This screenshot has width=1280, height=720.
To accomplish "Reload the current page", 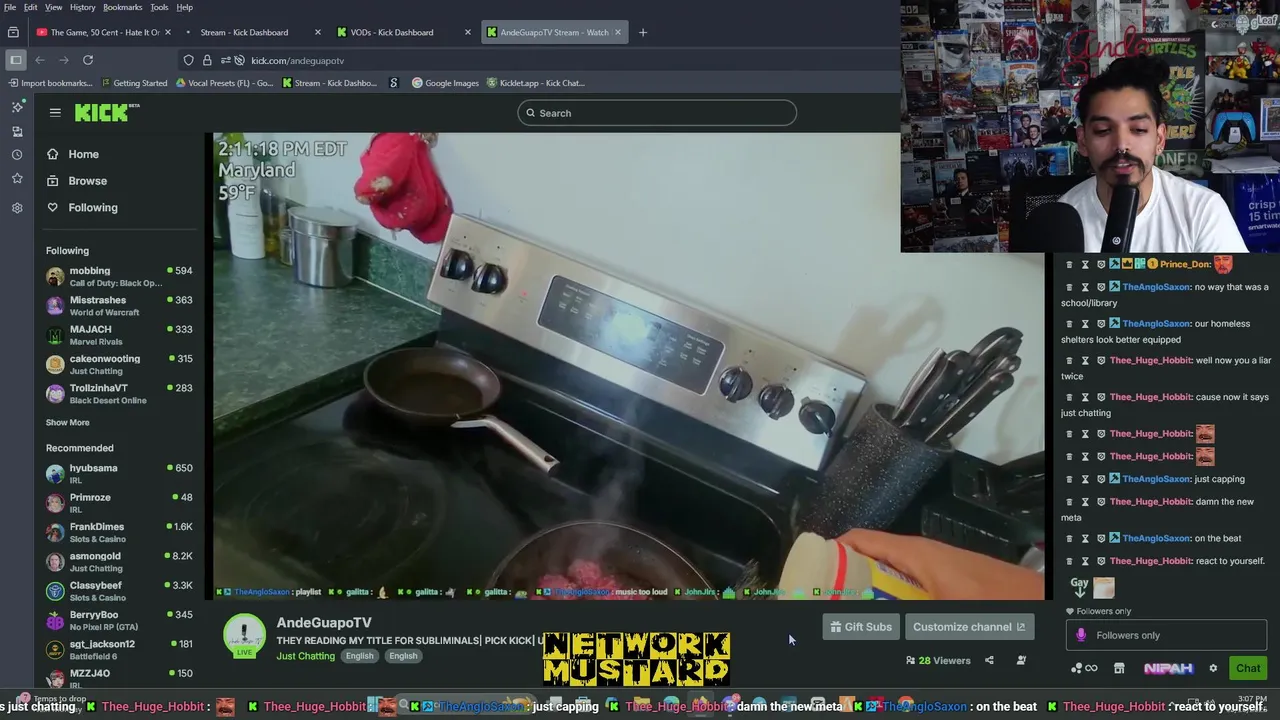I will click(x=88, y=60).
